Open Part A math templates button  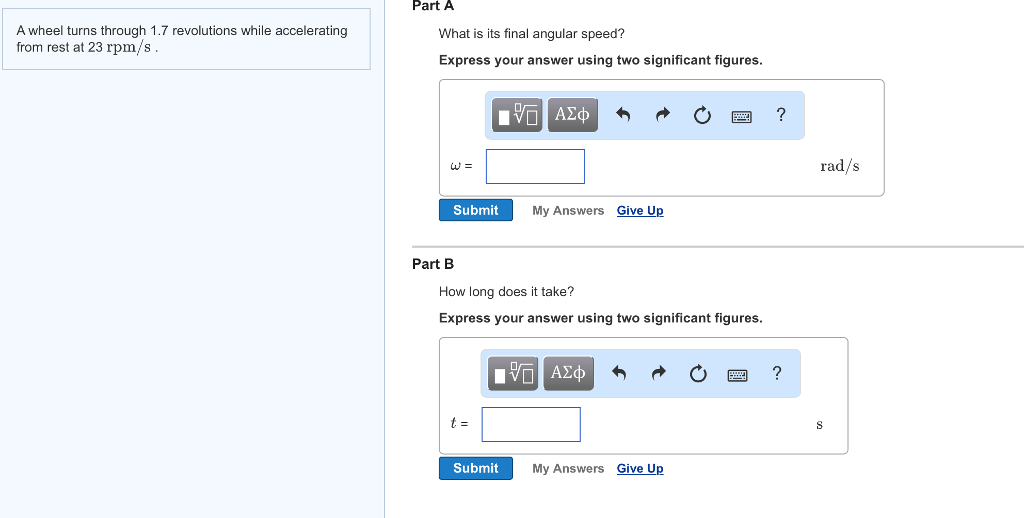pos(519,115)
